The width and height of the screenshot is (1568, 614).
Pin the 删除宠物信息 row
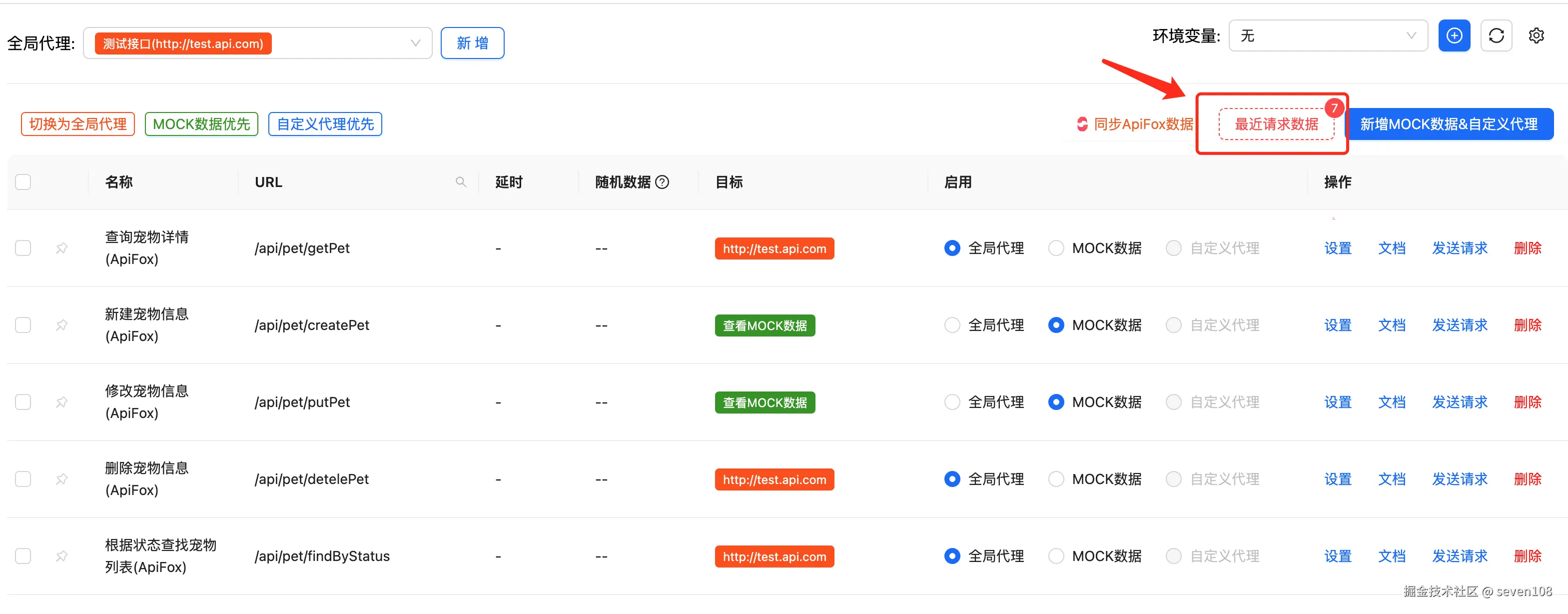(61, 479)
